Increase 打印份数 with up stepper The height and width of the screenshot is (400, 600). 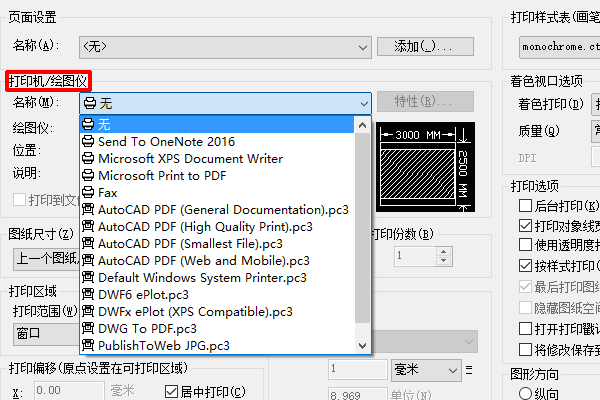pos(443,251)
